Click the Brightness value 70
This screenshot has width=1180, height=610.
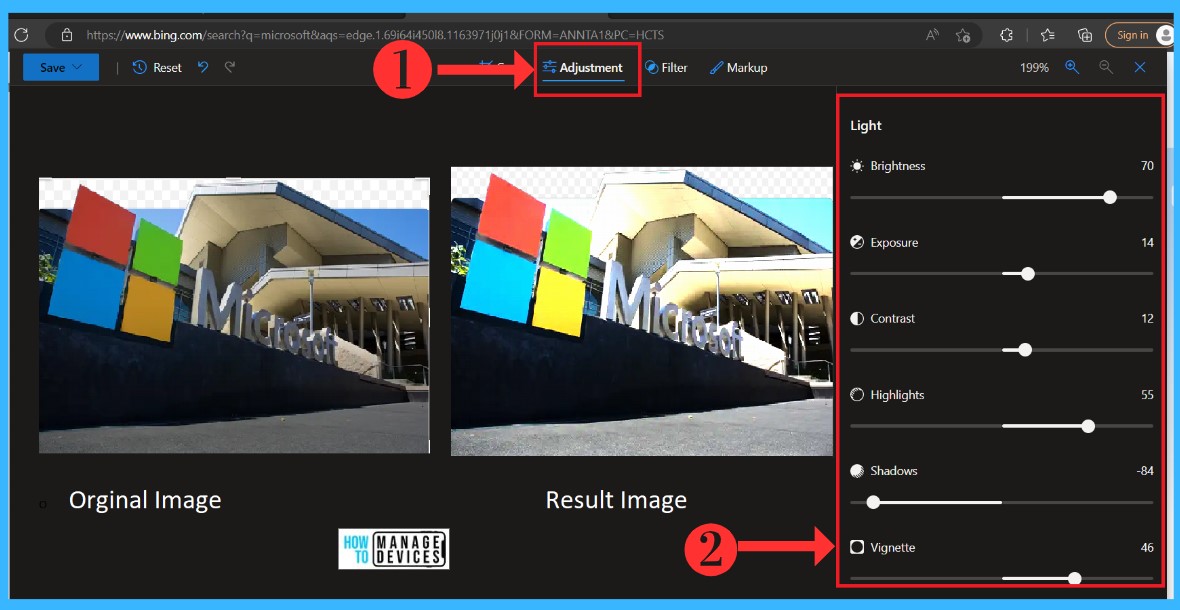tap(1147, 165)
